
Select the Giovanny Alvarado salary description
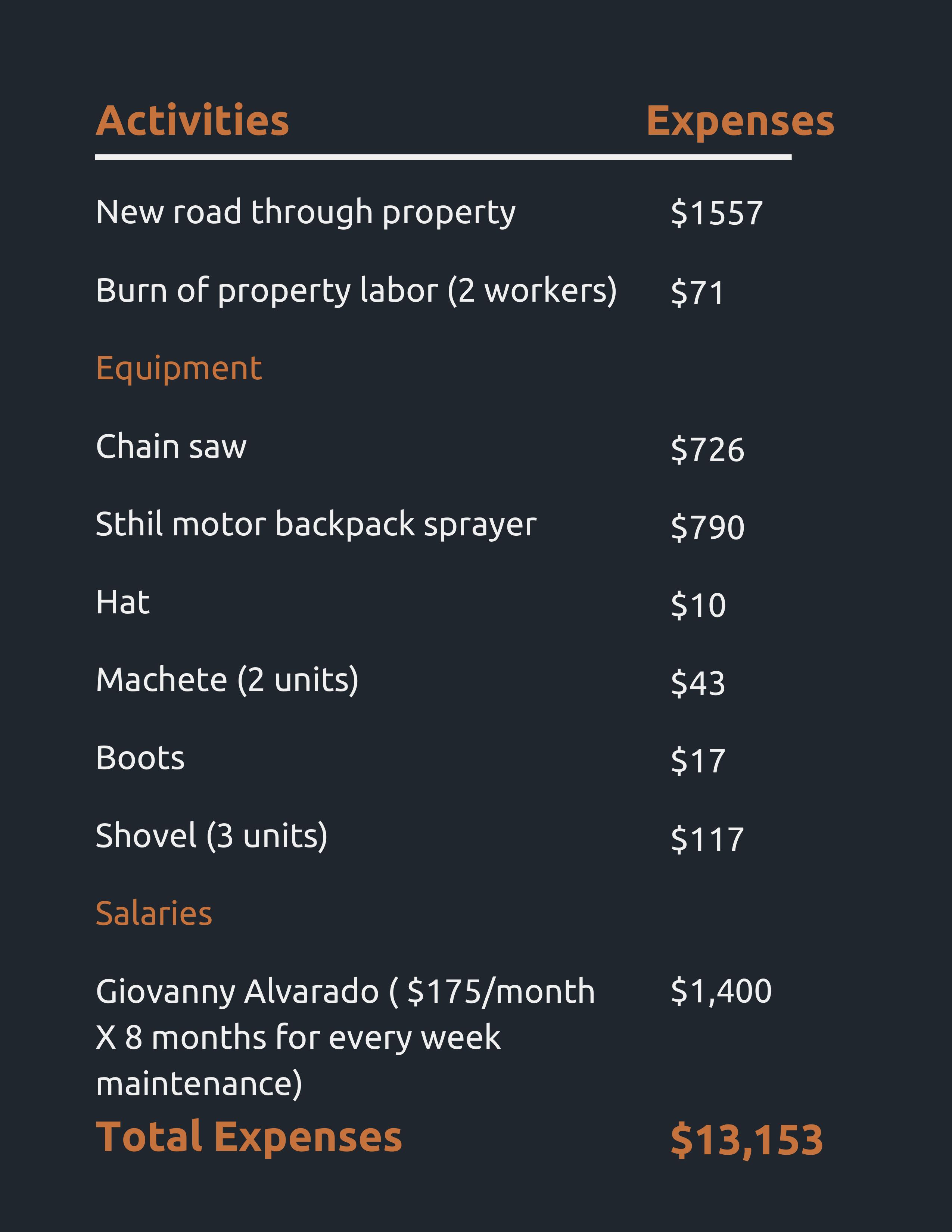(x=345, y=1038)
